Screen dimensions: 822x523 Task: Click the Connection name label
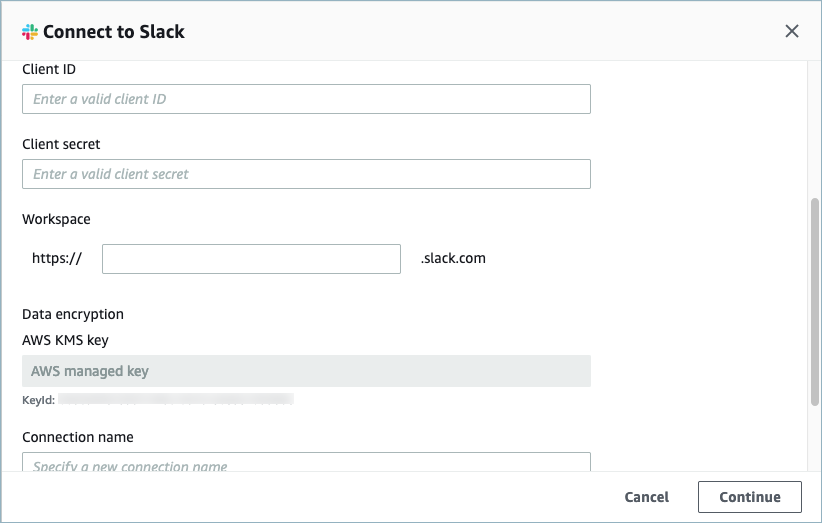click(x=78, y=437)
